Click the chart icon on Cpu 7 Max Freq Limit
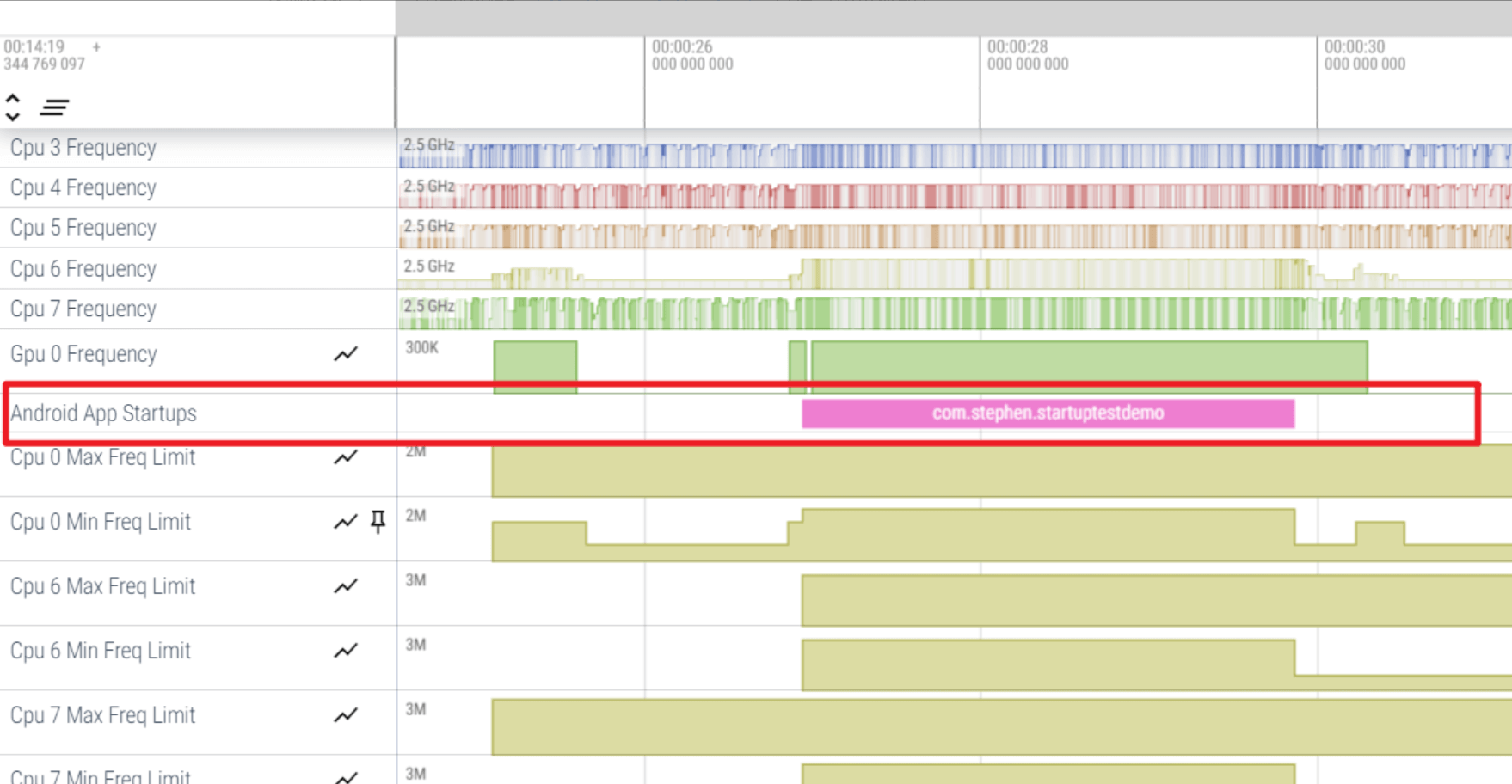Image resolution: width=1512 pixels, height=784 pixels. point(346,715)
